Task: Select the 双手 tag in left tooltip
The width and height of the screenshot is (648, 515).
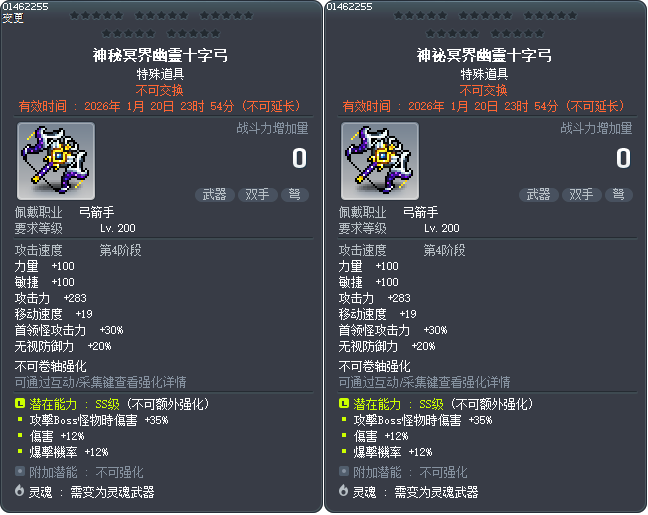Action: coord(257,195)
